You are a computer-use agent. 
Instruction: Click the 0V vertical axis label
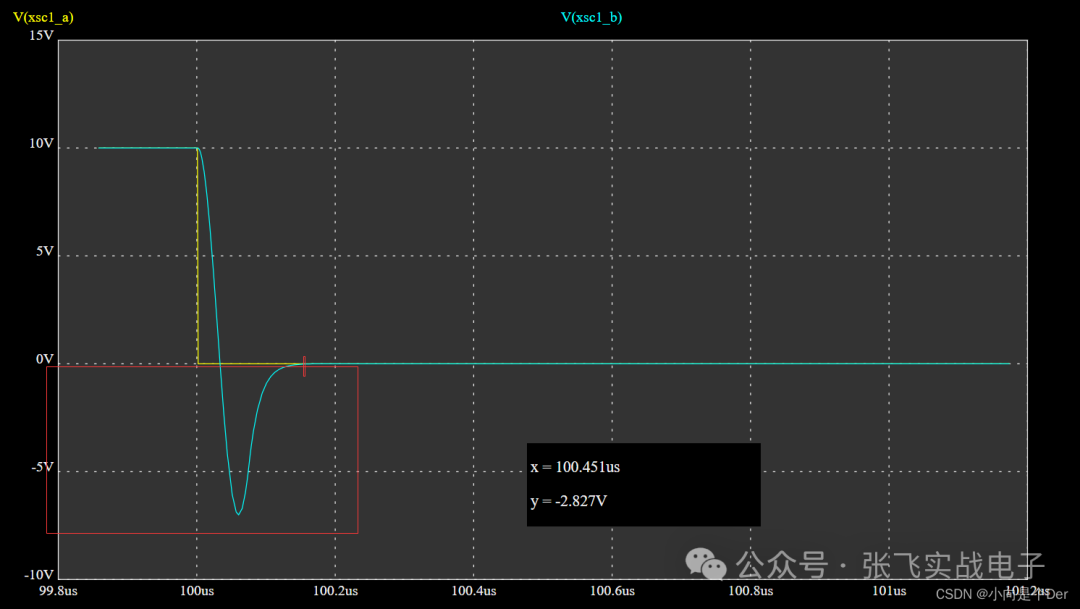tap(45, 359)
